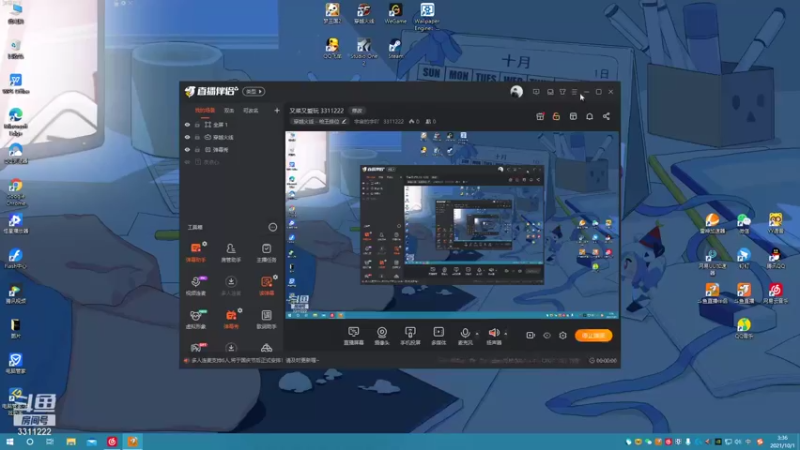The image size is (800, 450).
Task: Click the orange Douyu companion taskbar icon
Action: (133, 441)
